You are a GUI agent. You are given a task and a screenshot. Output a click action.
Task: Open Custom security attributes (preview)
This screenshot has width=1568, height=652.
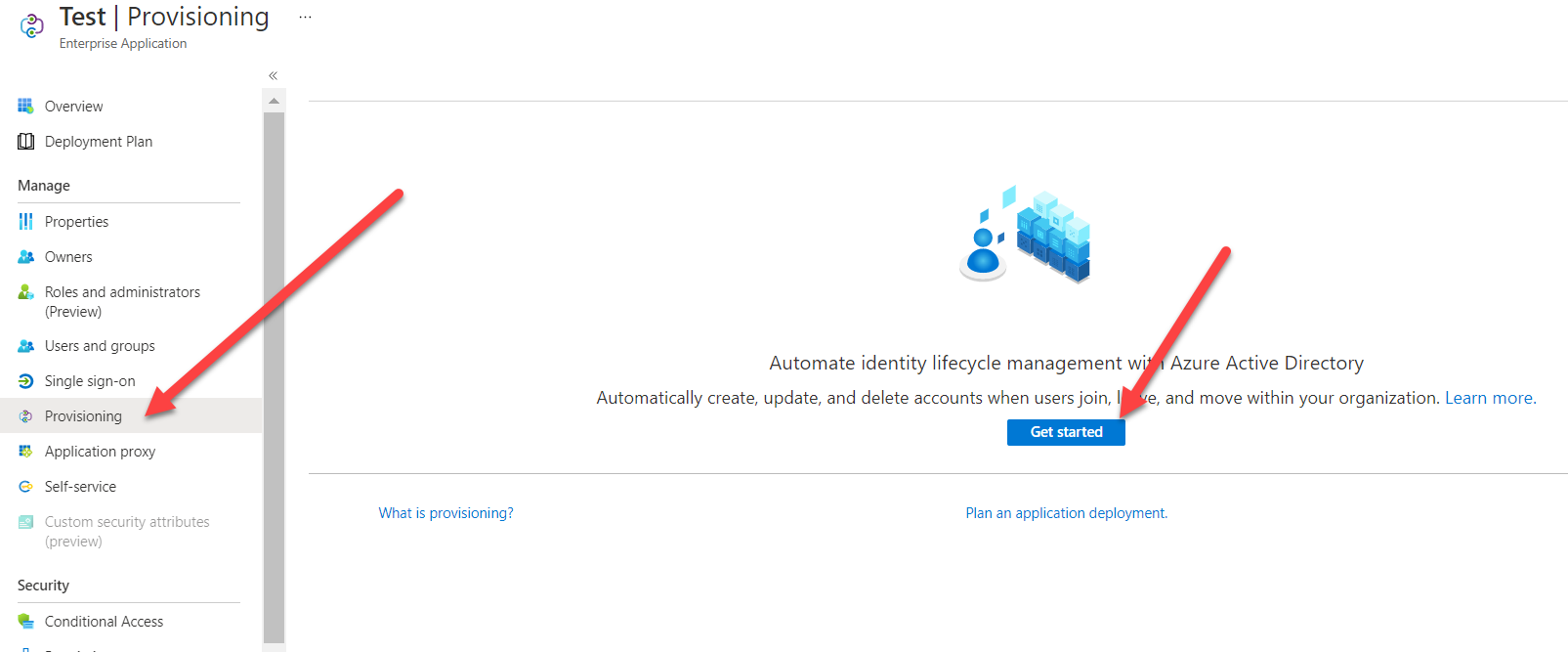tap(127, 532)
